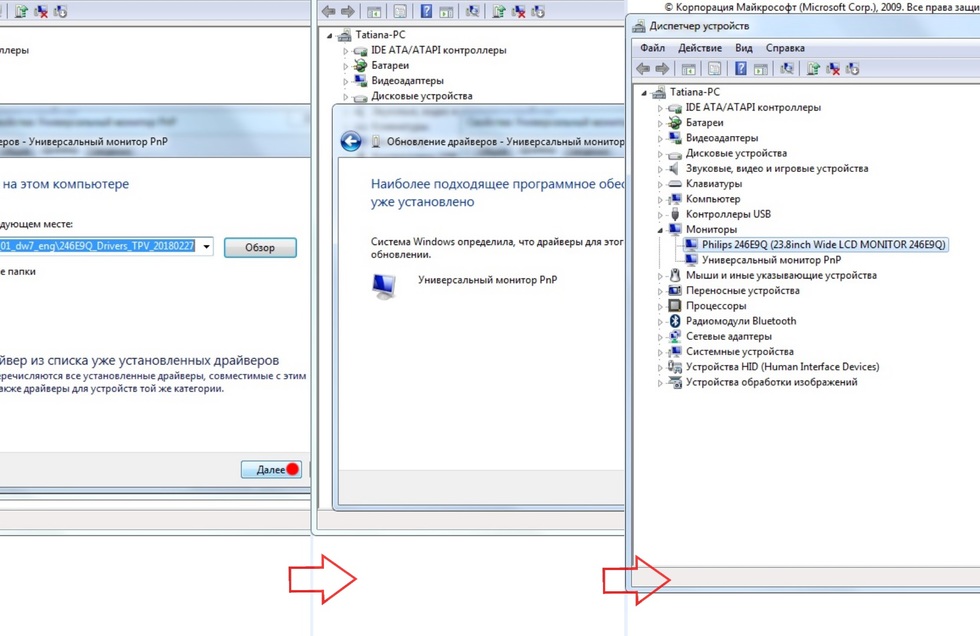980x636 pixels.
Task: Click the red-X Uninstall icon in the rightmost toolbar
Action: click(832, 69)
